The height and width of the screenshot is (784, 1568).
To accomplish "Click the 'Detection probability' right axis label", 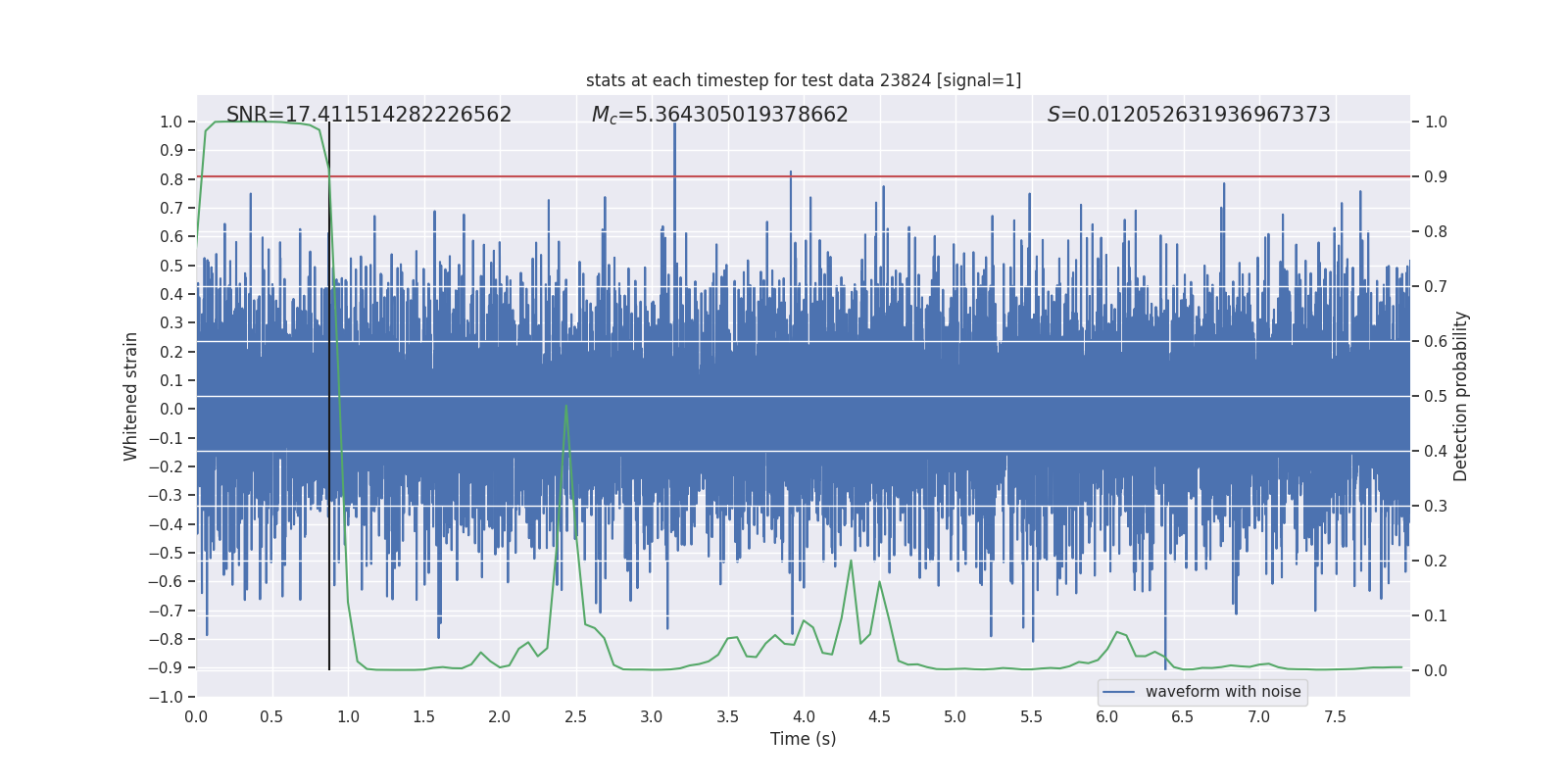I will tap(1461, 396).
